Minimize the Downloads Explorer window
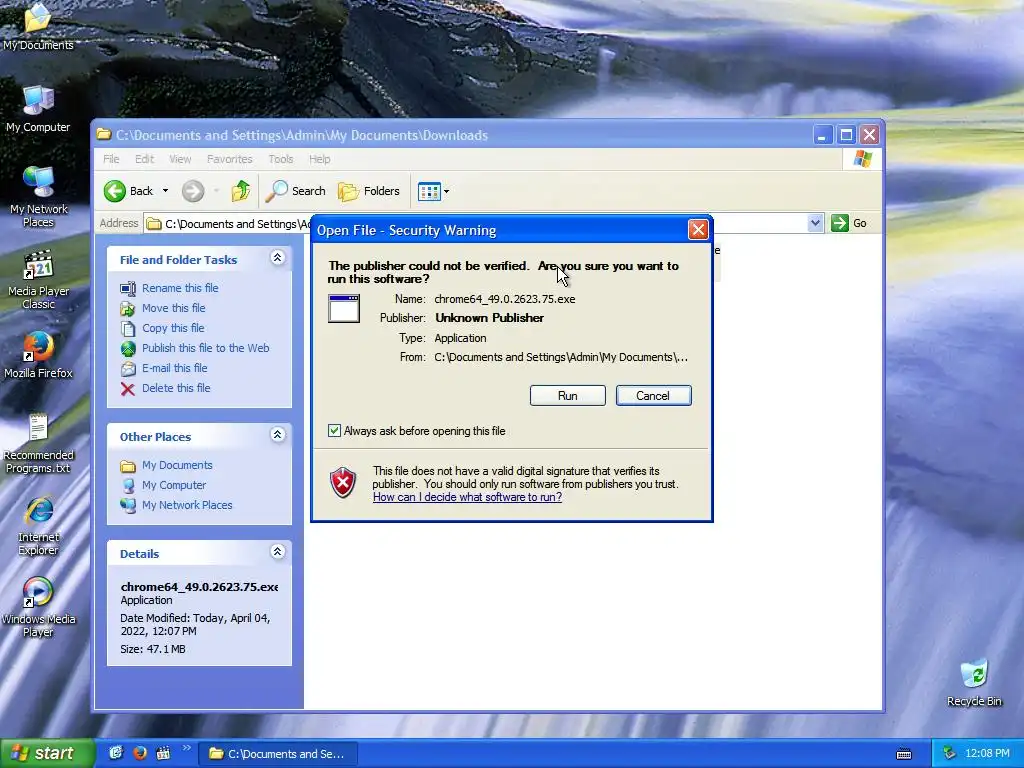The width and height of the screenshot is (1024, 768). (x=822, y=135)
